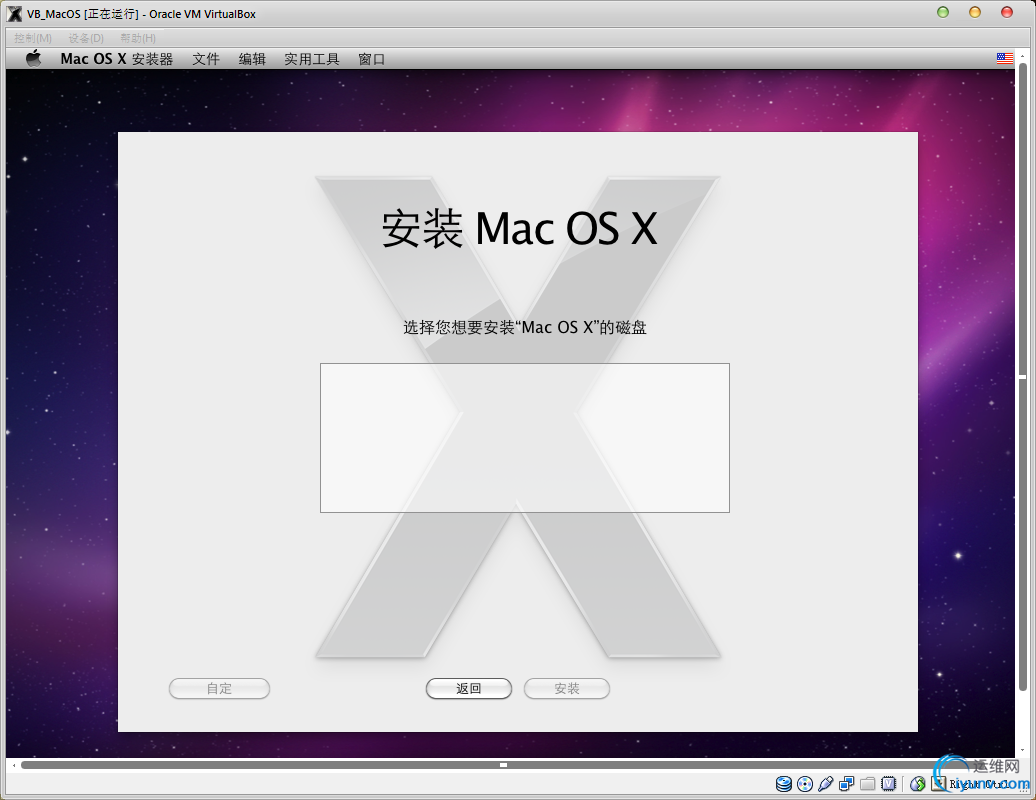Click the 选择您想要安装 disk prompt text
The width and height of the screenshot is (1036, 800).
pos(525,327)
